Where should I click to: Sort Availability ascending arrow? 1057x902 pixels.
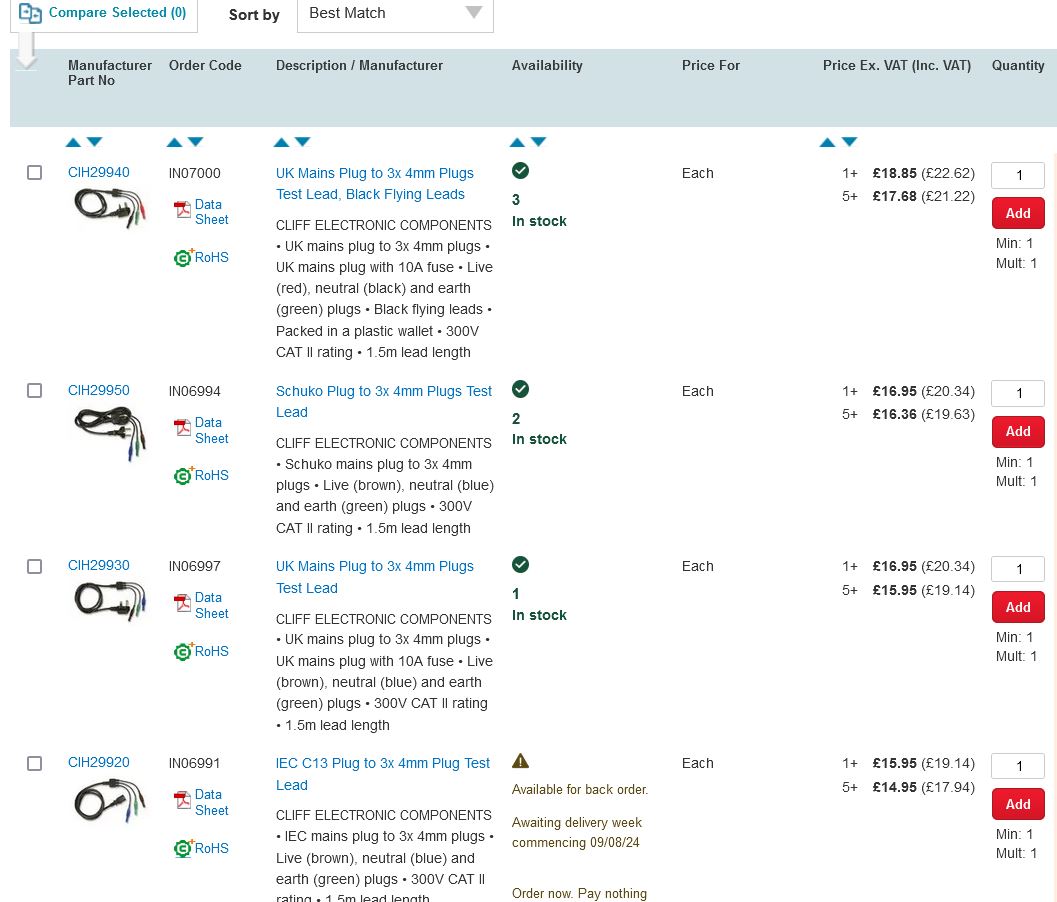coord(517,142)
